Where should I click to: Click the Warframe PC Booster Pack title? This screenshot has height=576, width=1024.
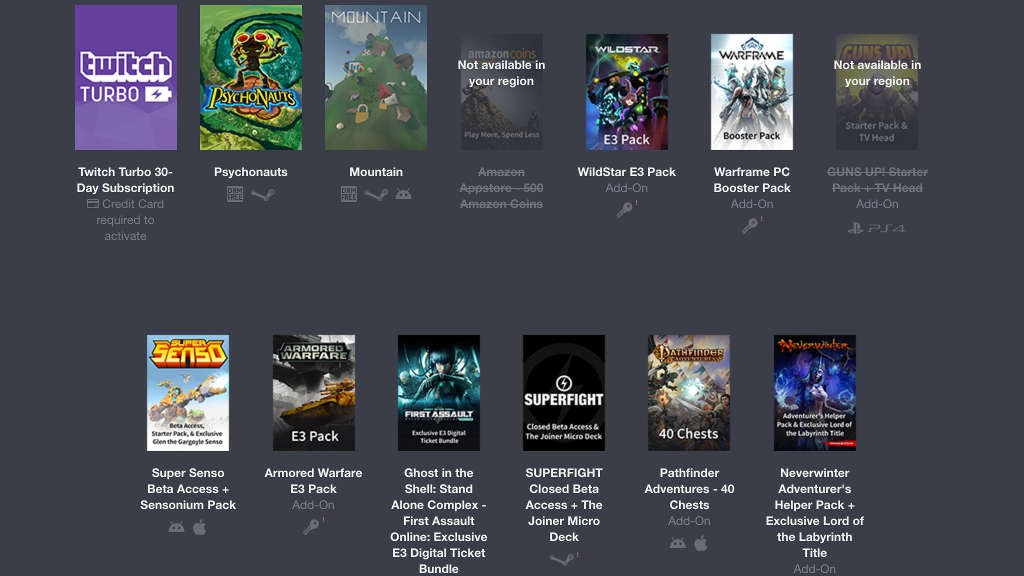coord(752,180)
